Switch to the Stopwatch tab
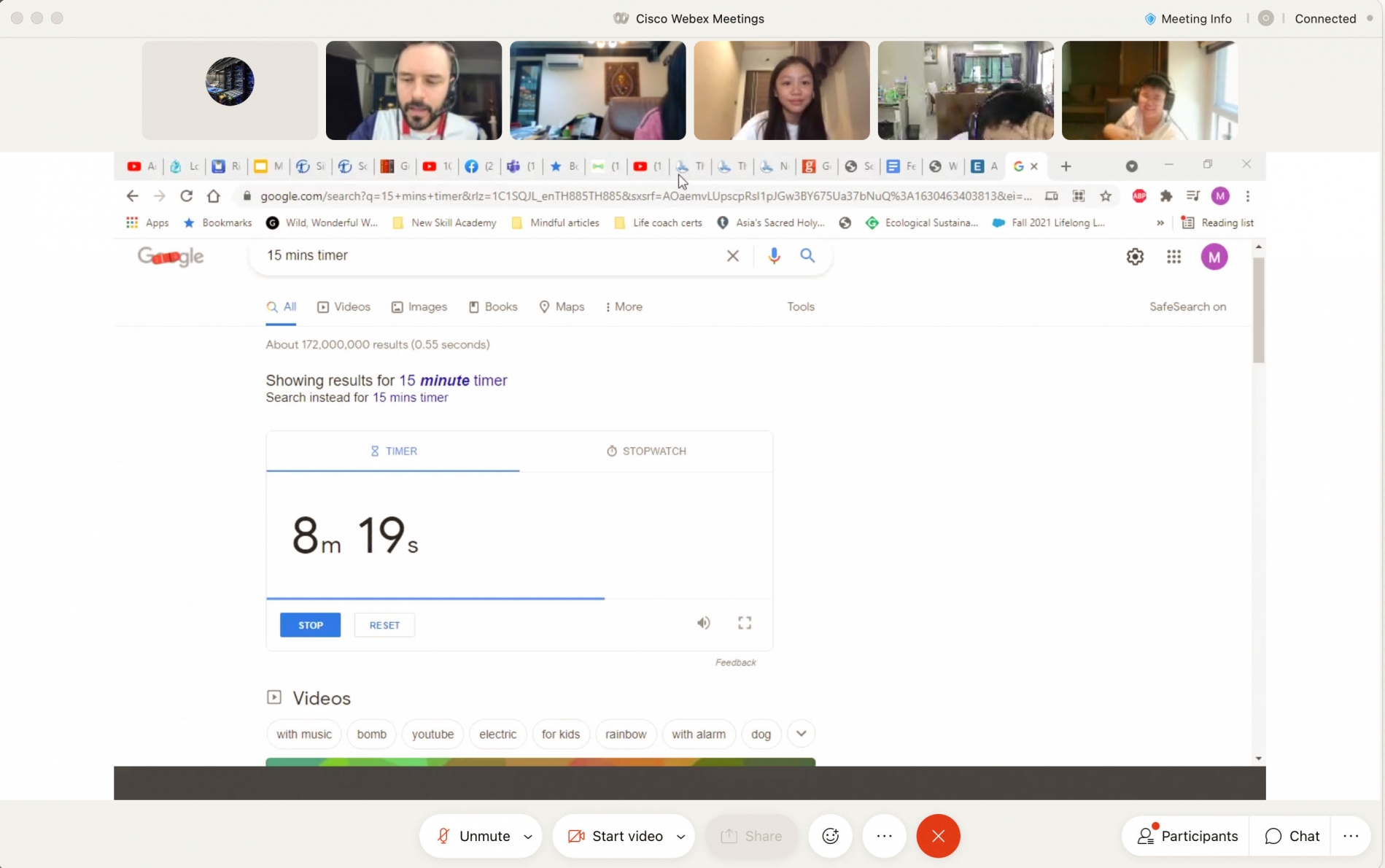This screenshot has height=868, width=1385. pos(646,451)
